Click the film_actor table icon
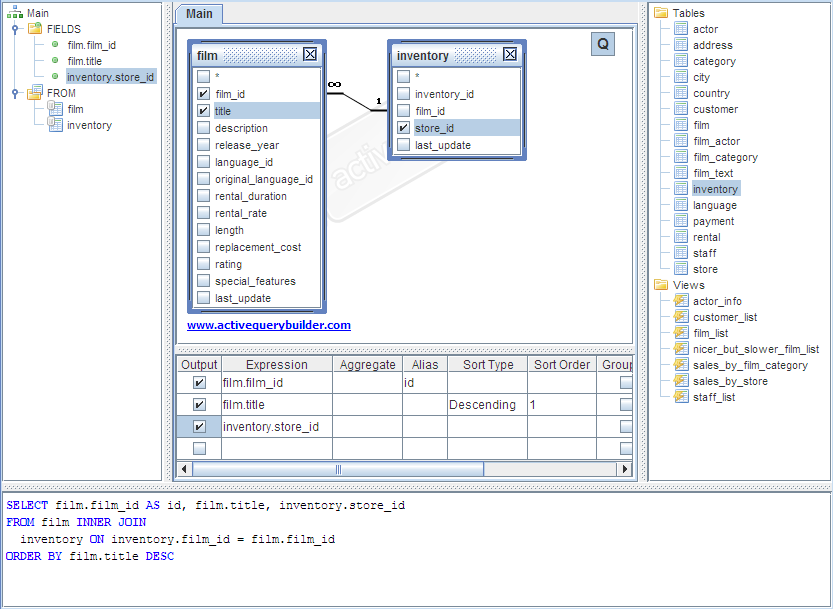This screenshot has height=609, width=833. pos(681,141)
